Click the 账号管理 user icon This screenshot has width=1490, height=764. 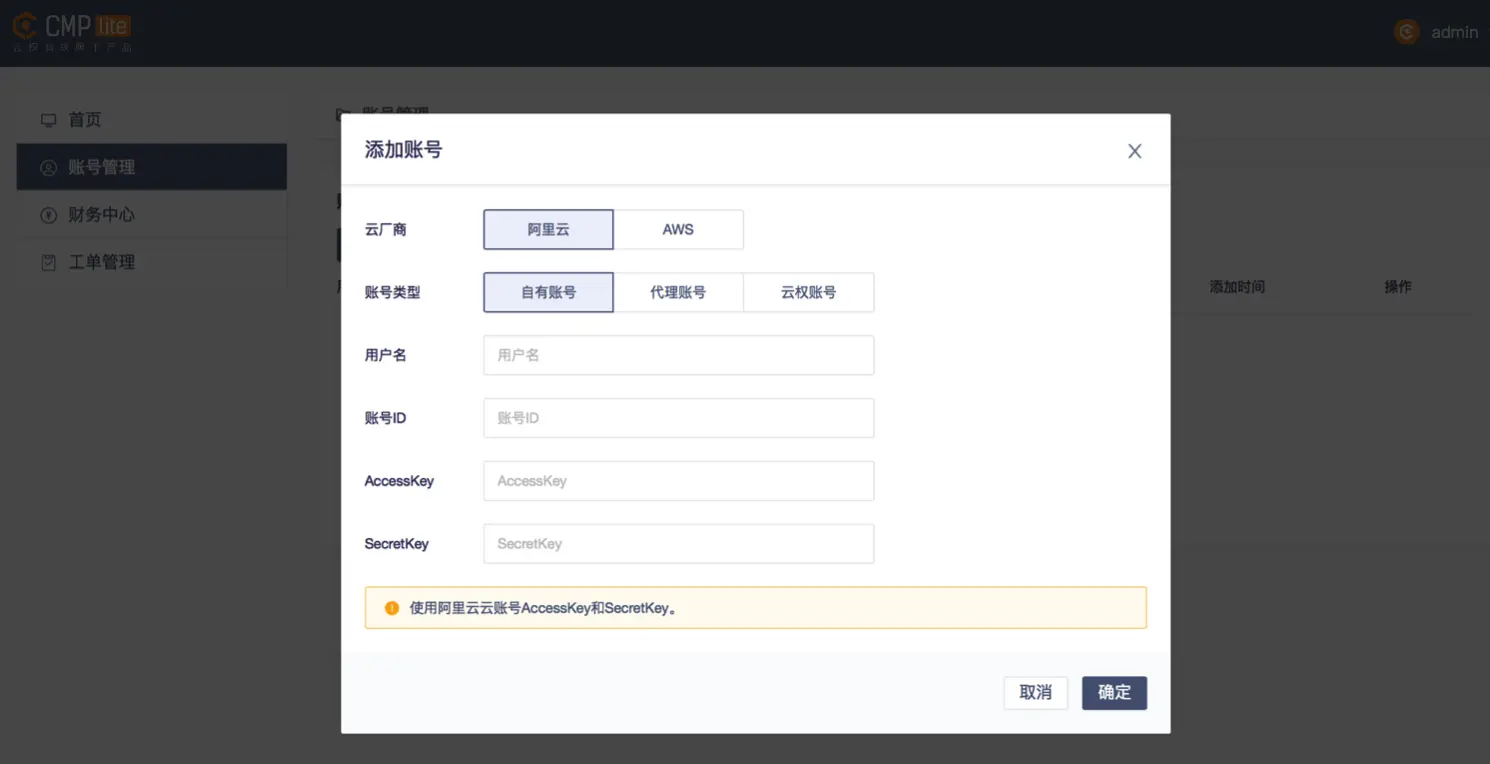click(48, 167)
